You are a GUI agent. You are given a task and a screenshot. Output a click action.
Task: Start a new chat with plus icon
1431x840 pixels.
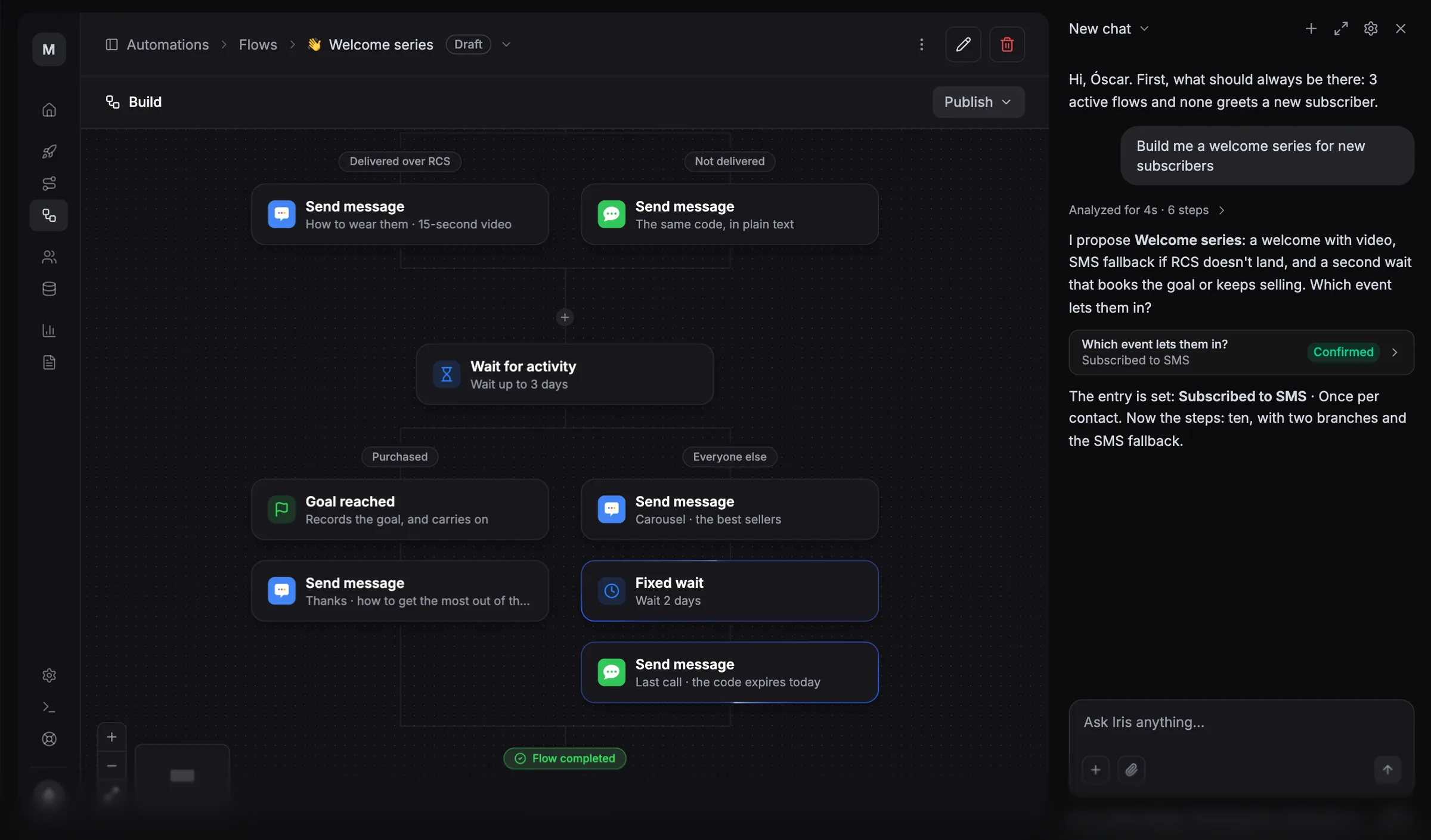tap(1311, 29)
